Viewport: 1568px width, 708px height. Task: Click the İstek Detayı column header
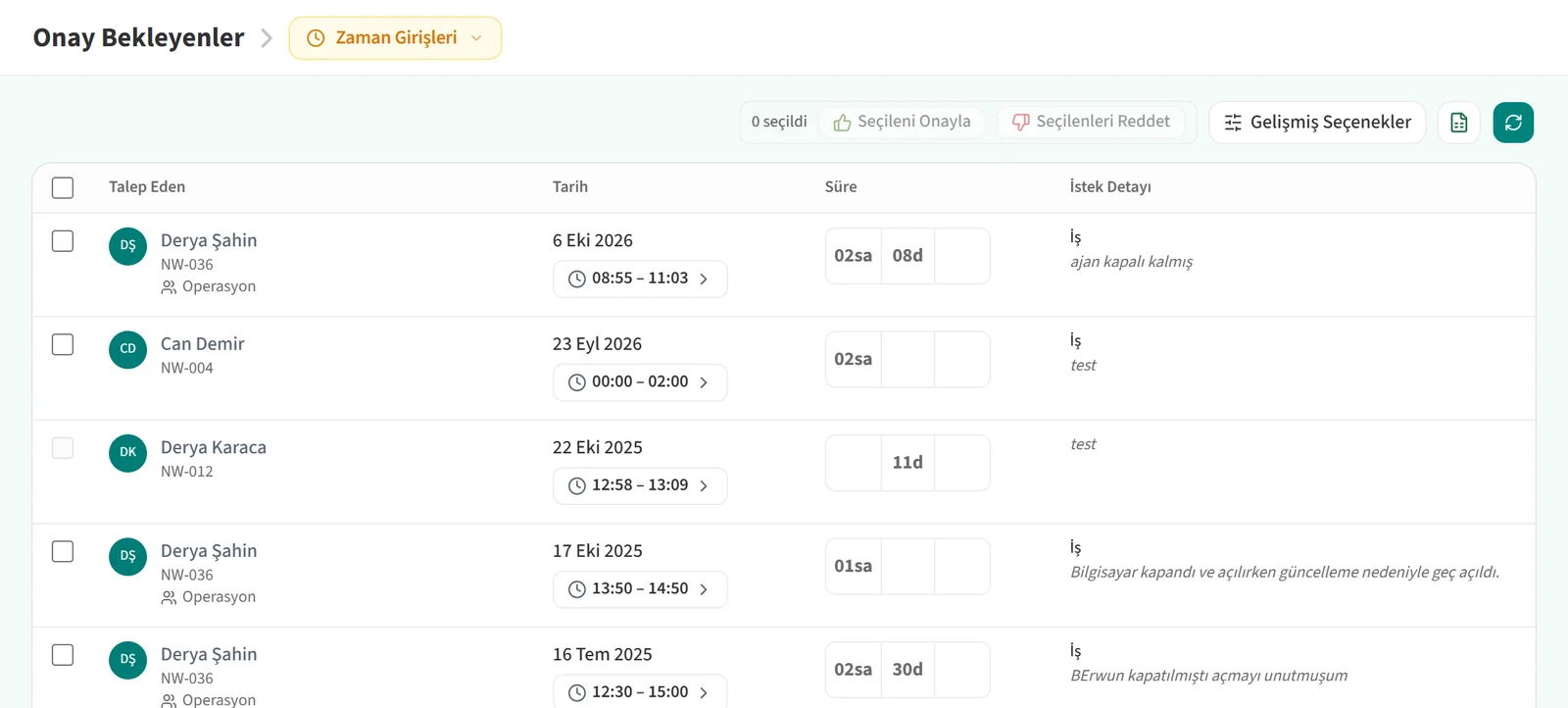tap(1110, 187)
